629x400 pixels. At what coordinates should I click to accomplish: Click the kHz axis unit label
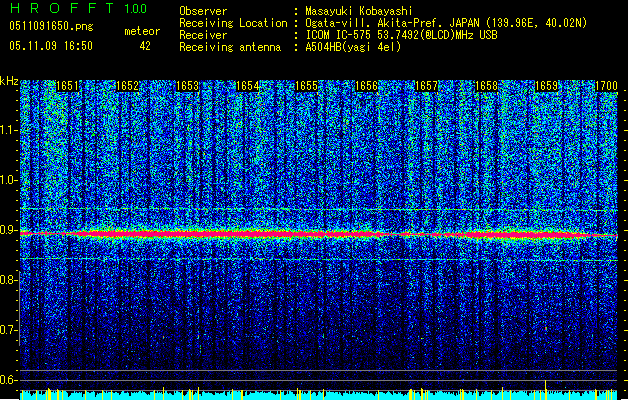[x=9, y=80]
